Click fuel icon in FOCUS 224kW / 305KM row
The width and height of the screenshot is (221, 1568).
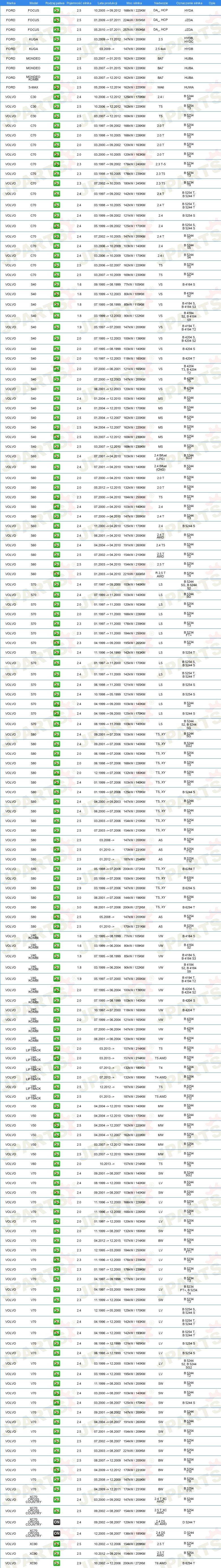pyautogui.click(x=57, y=20)
